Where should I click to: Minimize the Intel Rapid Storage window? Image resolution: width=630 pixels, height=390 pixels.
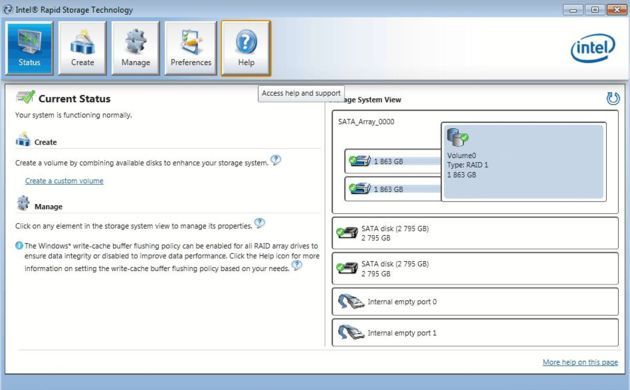point(573,10)
